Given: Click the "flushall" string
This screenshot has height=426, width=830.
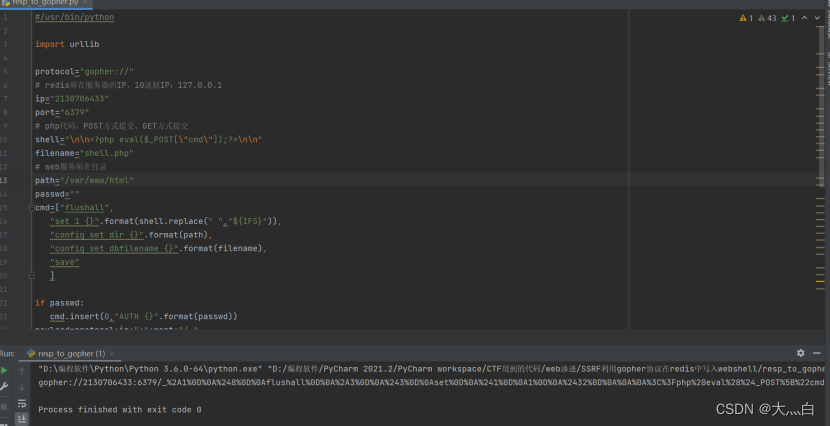Looking at the screenshot, I should [84, 208].
